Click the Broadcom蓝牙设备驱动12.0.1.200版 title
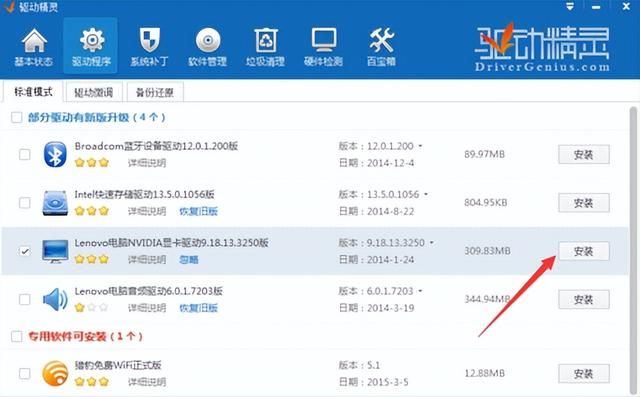Image resolution: width=640 pixels, height=397 pixels. pos(156,146)
